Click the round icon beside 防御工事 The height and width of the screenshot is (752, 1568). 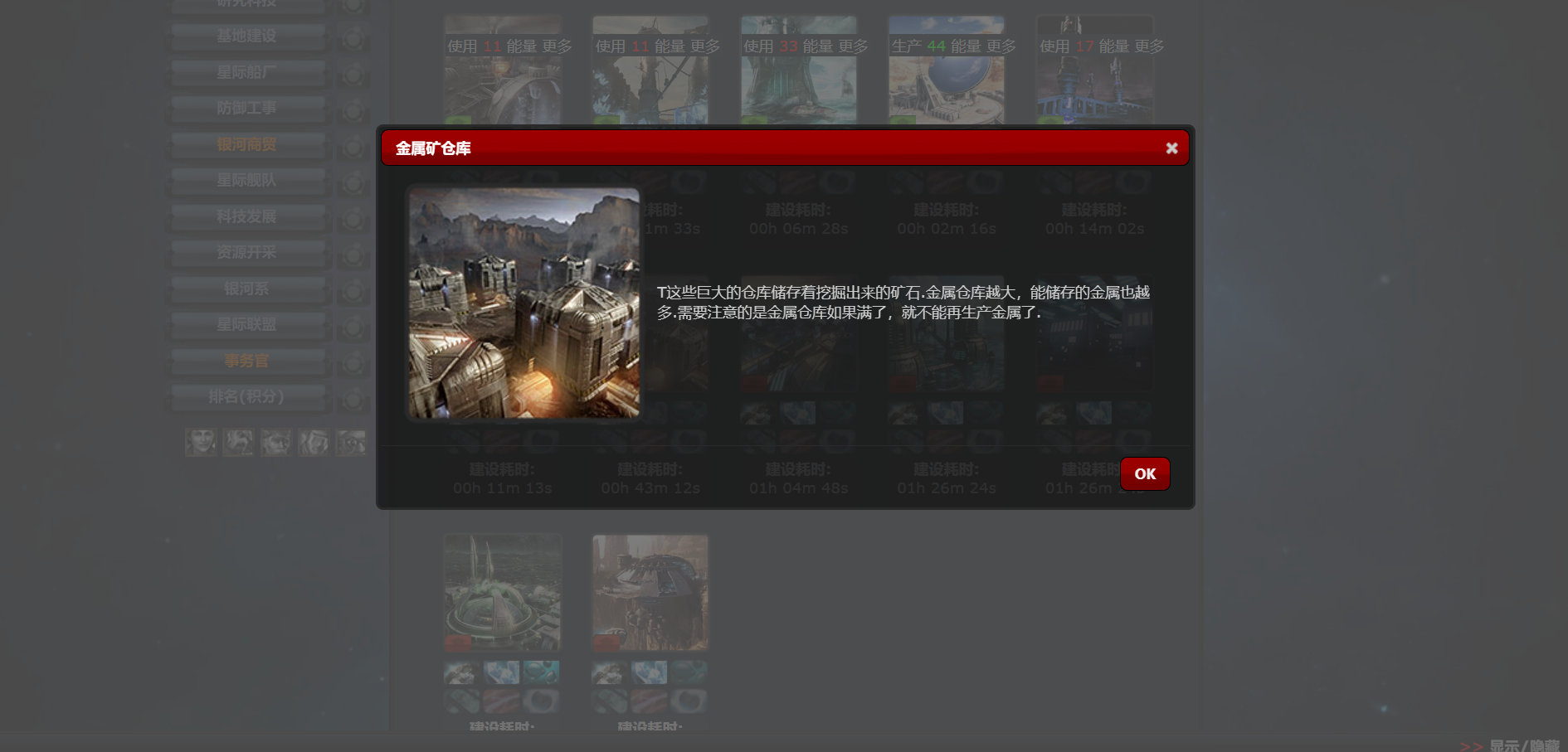pyautogui.click(x=353, y=111)
